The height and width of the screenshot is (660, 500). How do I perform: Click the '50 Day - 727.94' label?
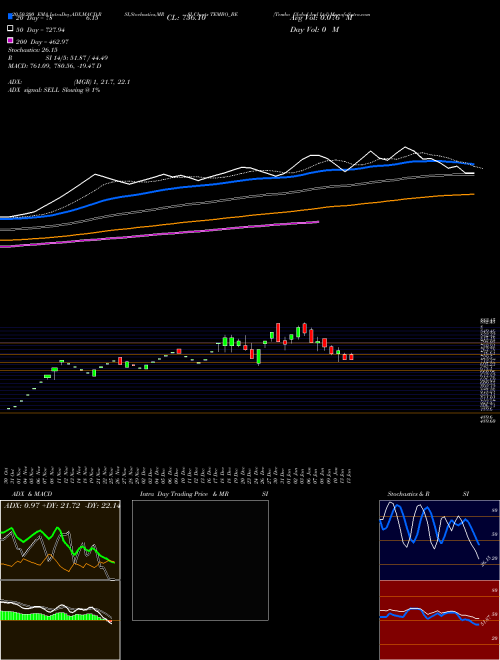40,30
